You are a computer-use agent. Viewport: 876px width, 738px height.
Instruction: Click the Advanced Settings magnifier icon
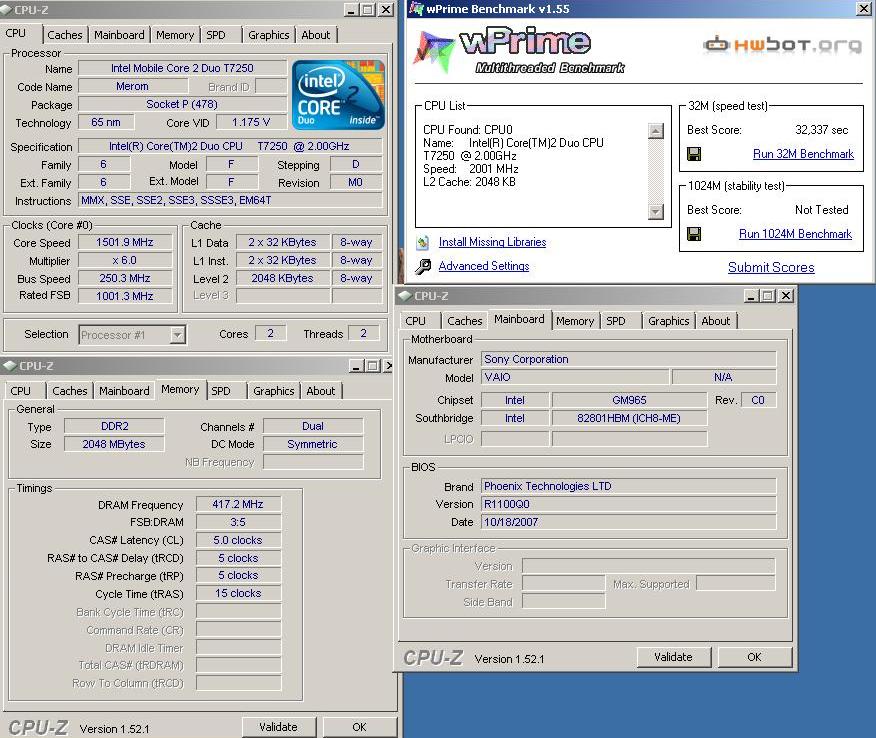[x=423, y=266]
